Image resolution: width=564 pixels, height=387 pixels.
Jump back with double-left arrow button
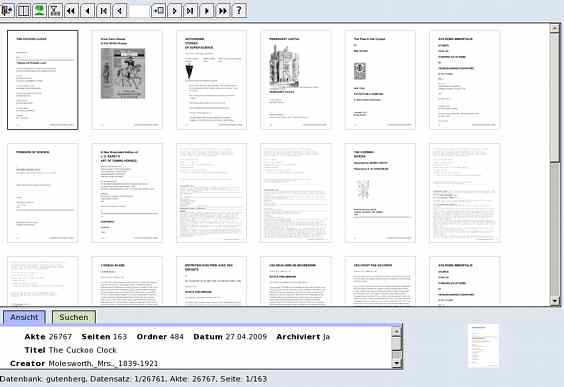pos(71,10)
